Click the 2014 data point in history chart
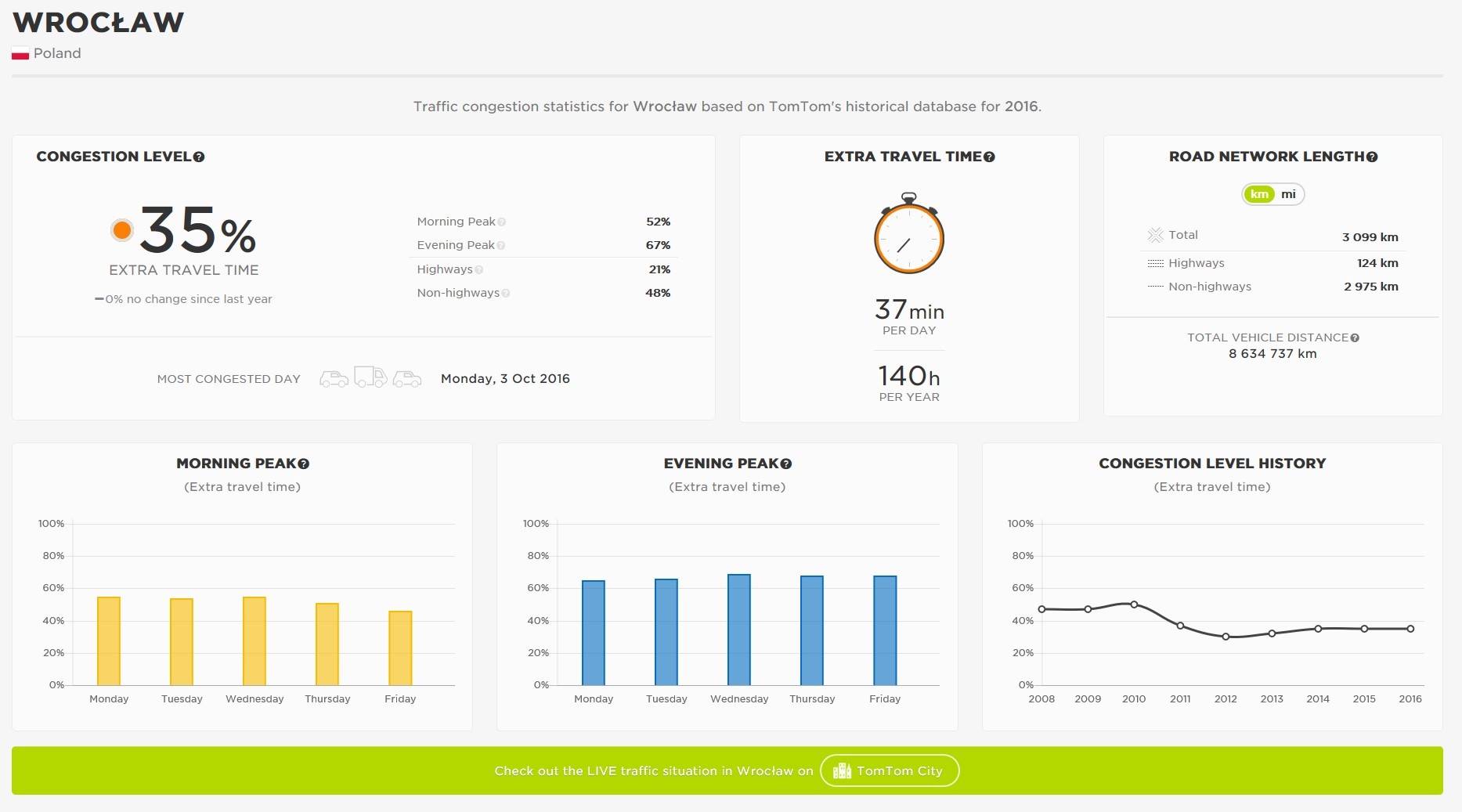The height and width of the screenshot is (812, 1462). [1318, 629]
